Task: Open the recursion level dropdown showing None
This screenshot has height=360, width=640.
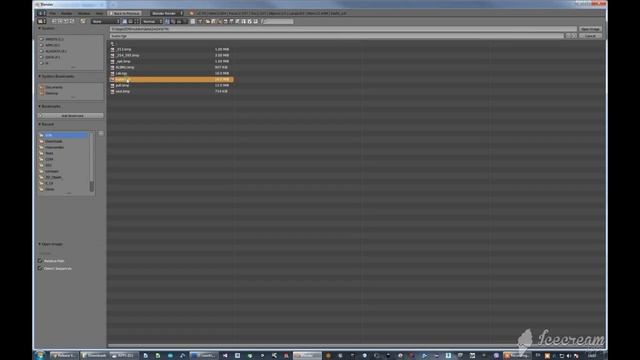Action: (105, 21)
